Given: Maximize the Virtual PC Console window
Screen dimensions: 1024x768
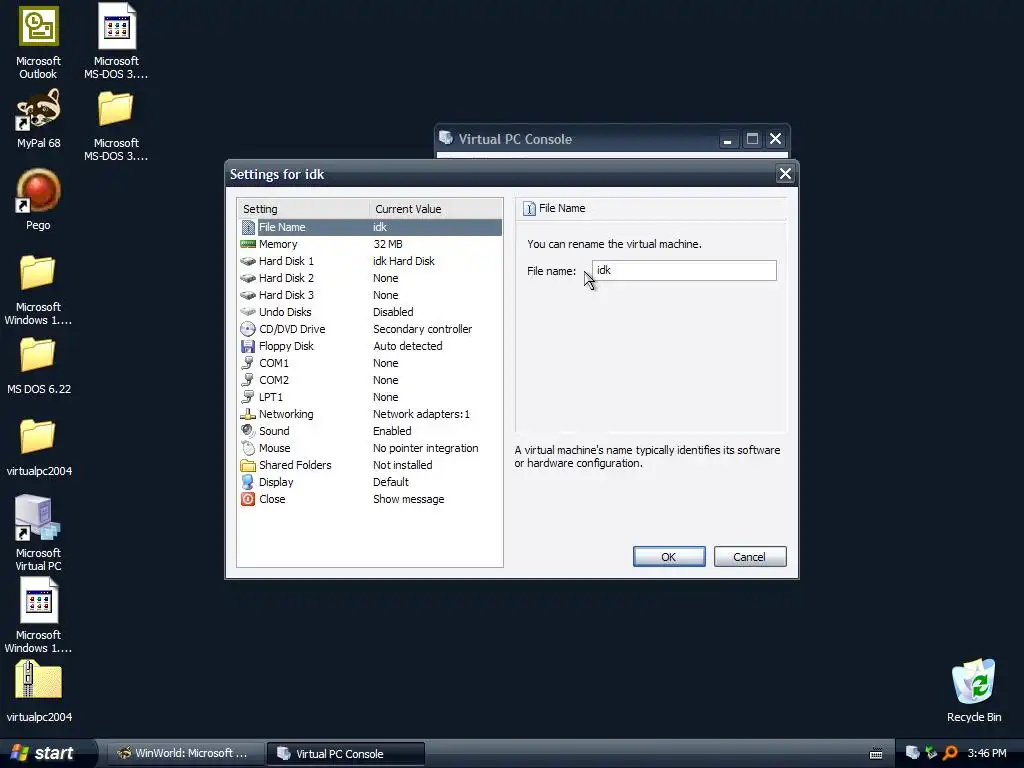Looking at the screenshot, I should click(752, 139).
